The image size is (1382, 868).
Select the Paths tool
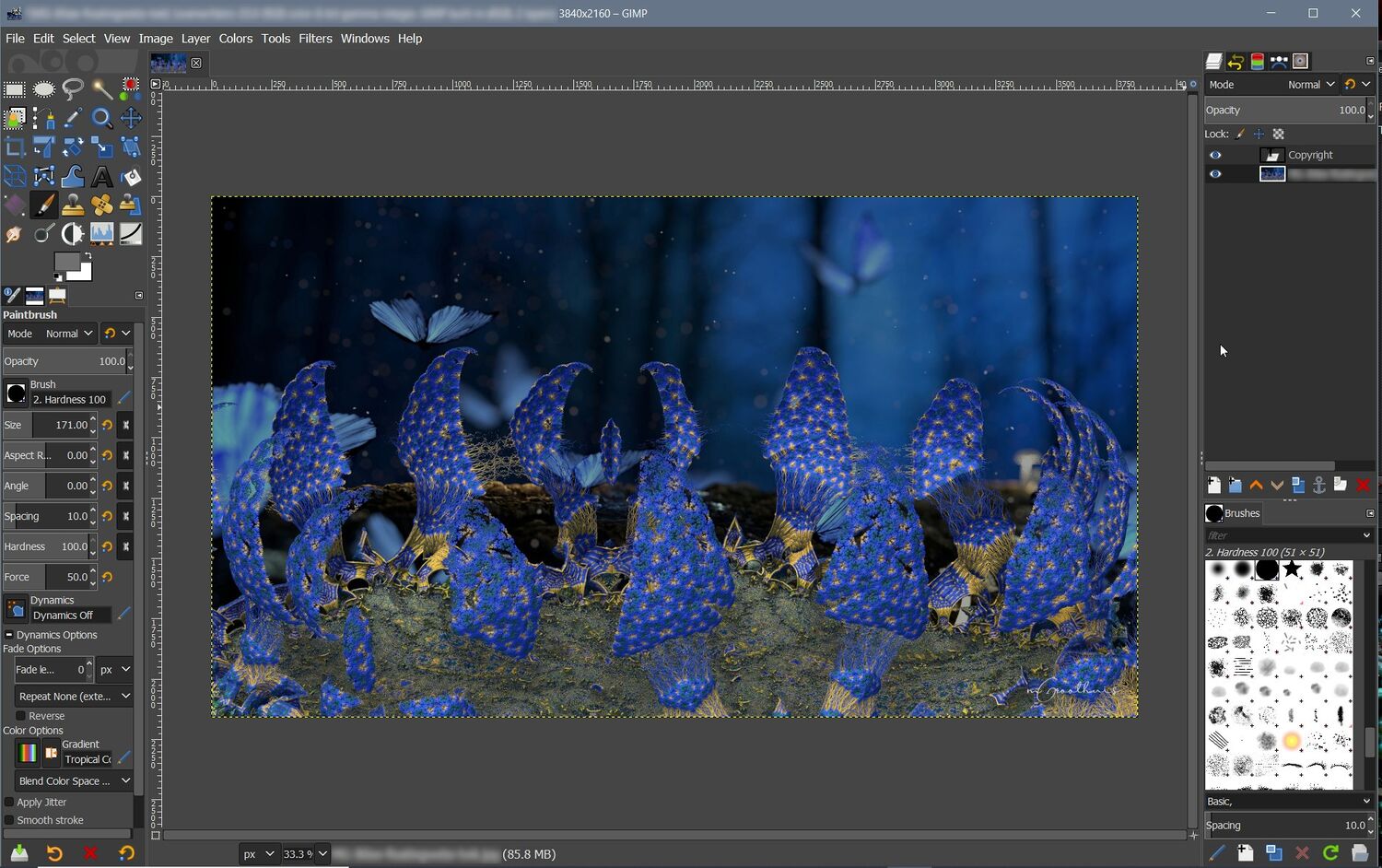point(43,119)
